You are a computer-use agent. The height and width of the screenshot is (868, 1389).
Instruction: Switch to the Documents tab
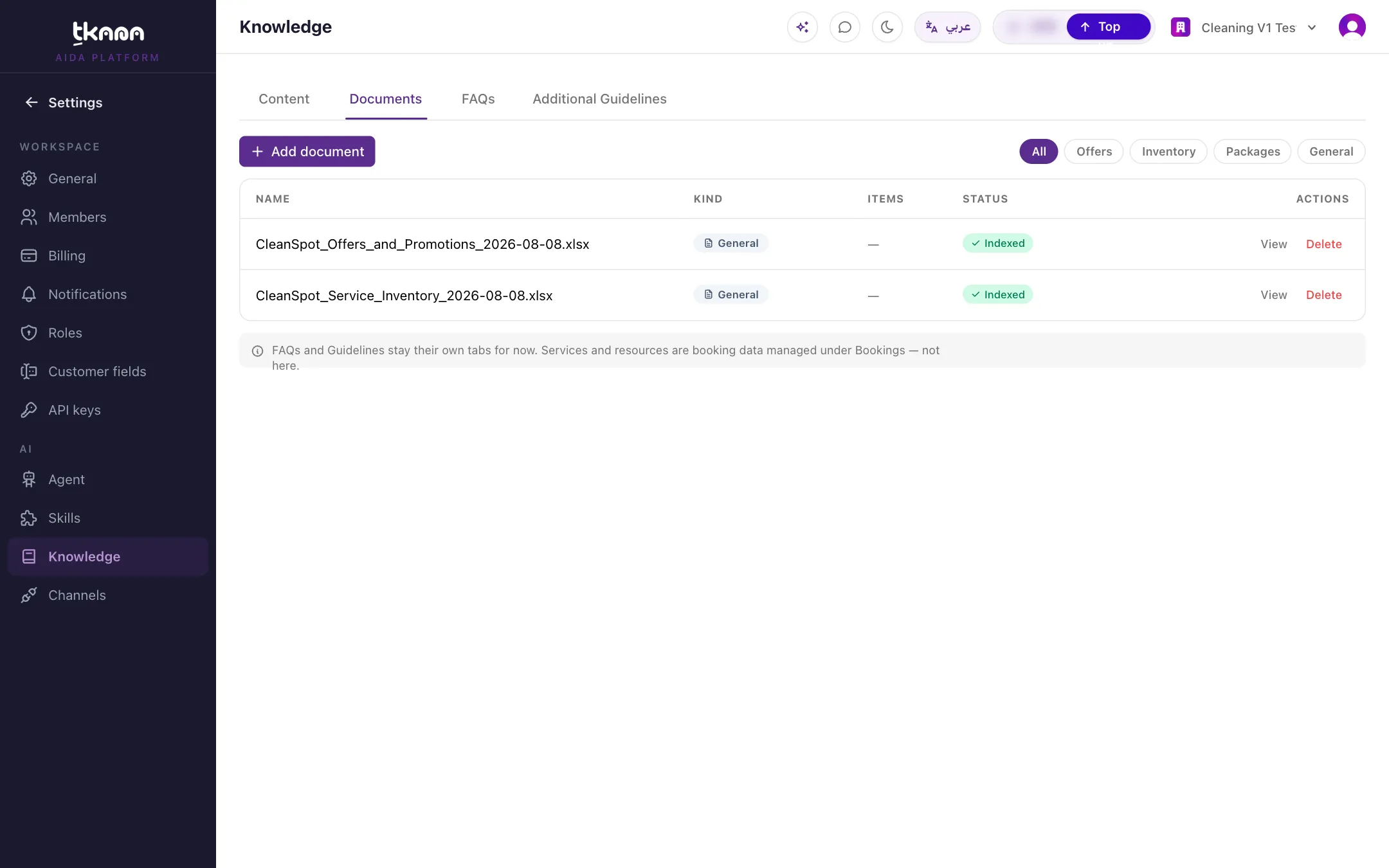(386, 99)
